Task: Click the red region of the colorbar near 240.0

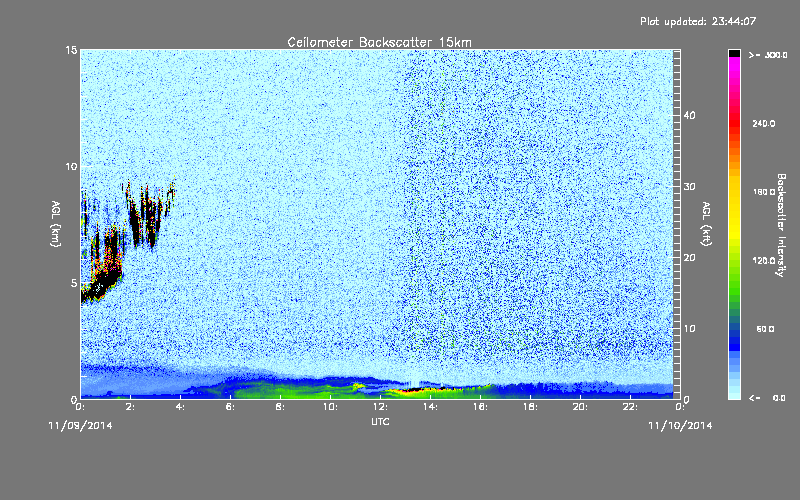Action: [x=734, y=122]
